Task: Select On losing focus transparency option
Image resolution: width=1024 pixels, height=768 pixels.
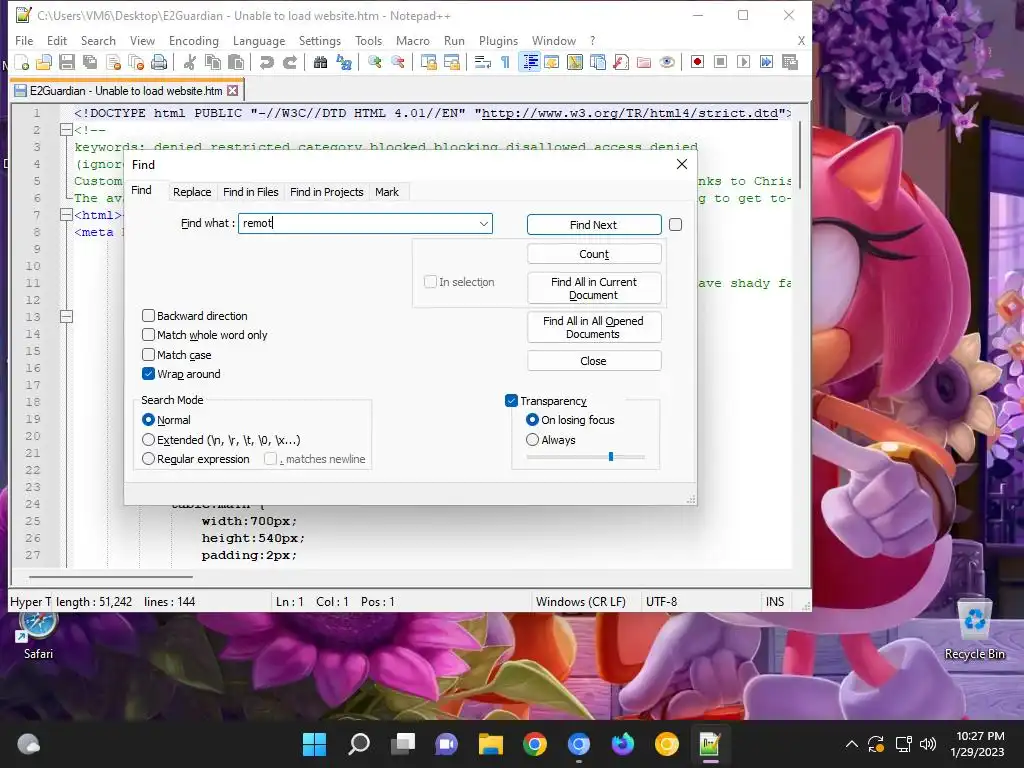Action: (x=532, y=420)
